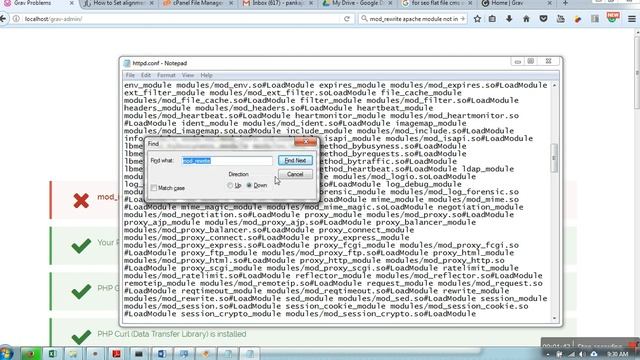Open the Firefox downloads arrow icon

[509, 19]
